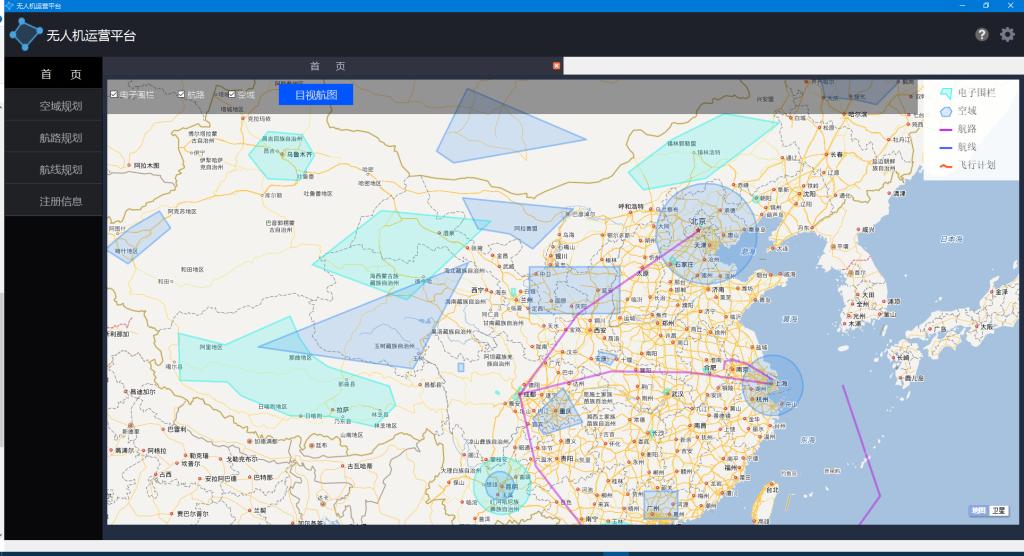Open help via the question mark icon

982,35
